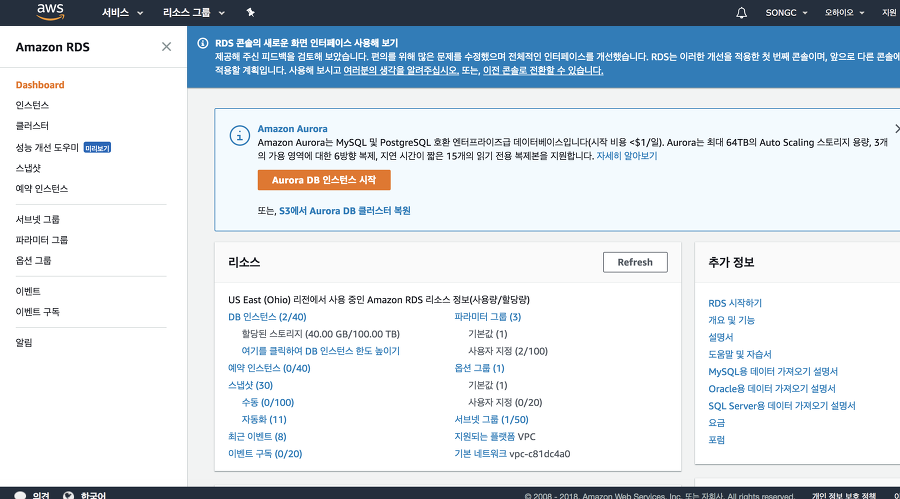Open Oracle용 데이터 가져오기 설명서 link
Image resolution: width=900 pixels, height=499 pixels.
click(772, 389)
